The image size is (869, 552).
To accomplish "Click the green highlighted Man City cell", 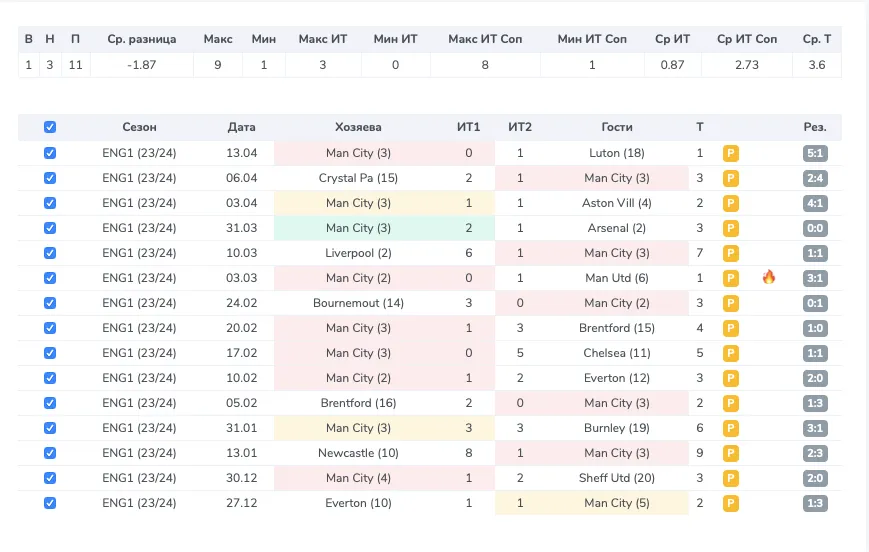I will (358, 228).
